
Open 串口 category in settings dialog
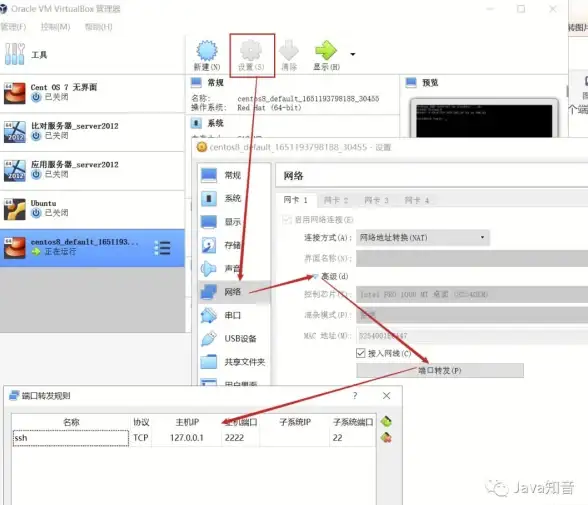click(x=234, y=315)
